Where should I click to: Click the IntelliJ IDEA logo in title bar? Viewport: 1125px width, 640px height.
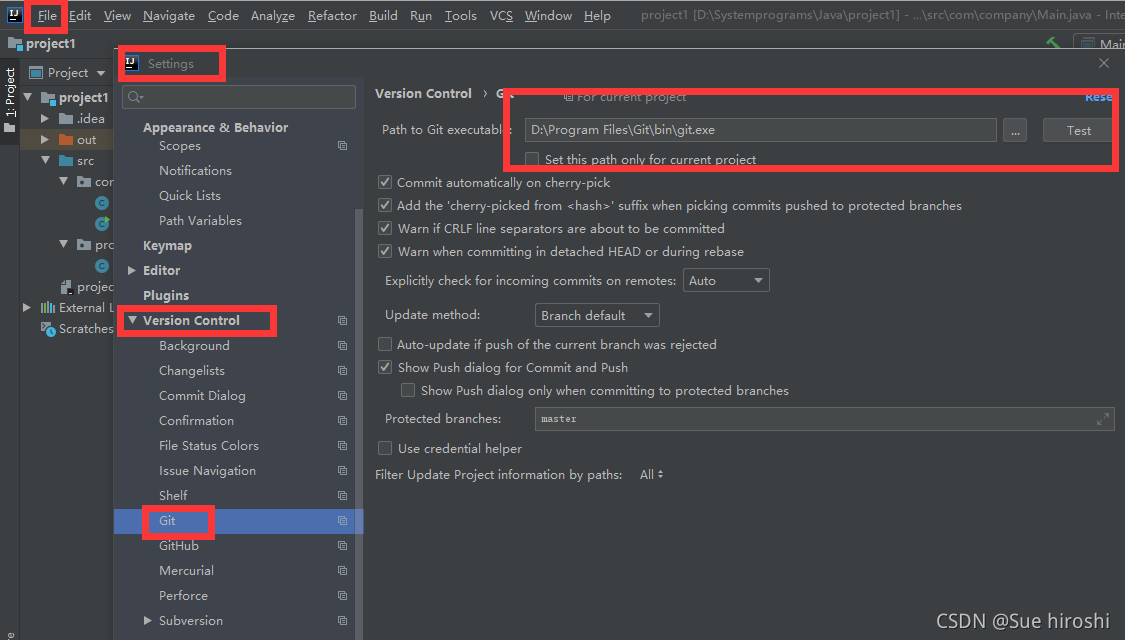coord(14,14)
